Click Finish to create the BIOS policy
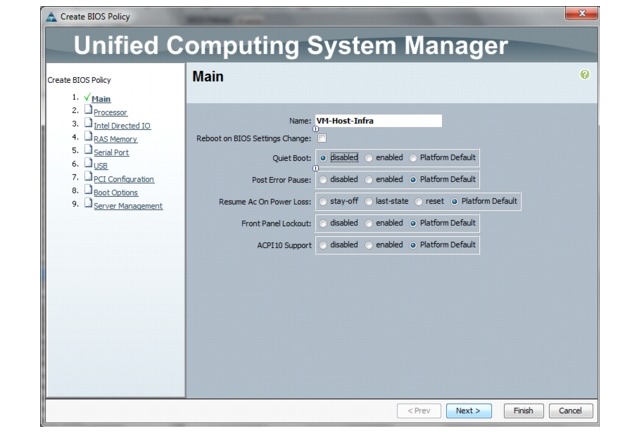This screenshot has width=643, height=434. pyautogui.click(x=523, y=411)
